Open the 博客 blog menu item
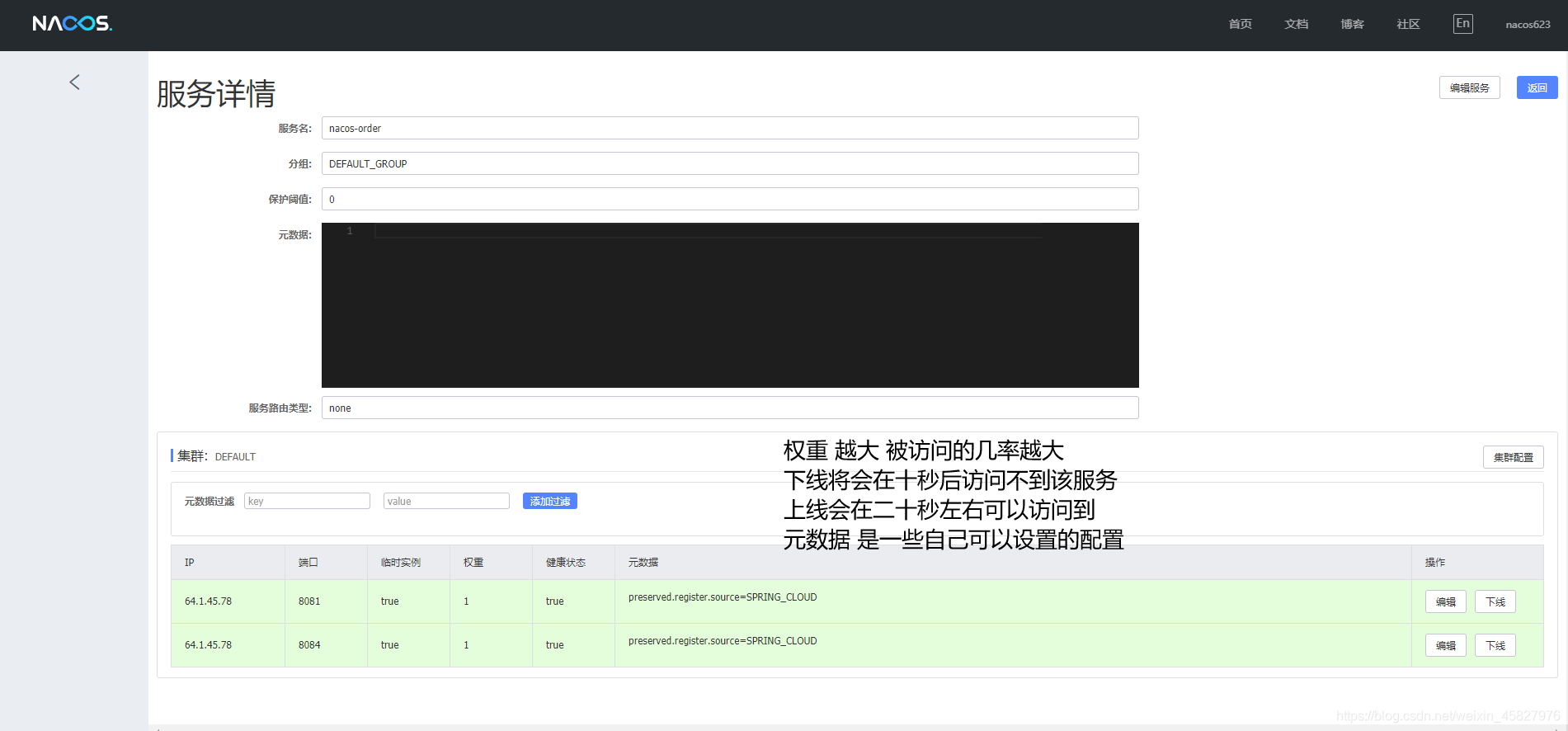The width and height of the screenshot is (1568, 731). [1352, 24]
